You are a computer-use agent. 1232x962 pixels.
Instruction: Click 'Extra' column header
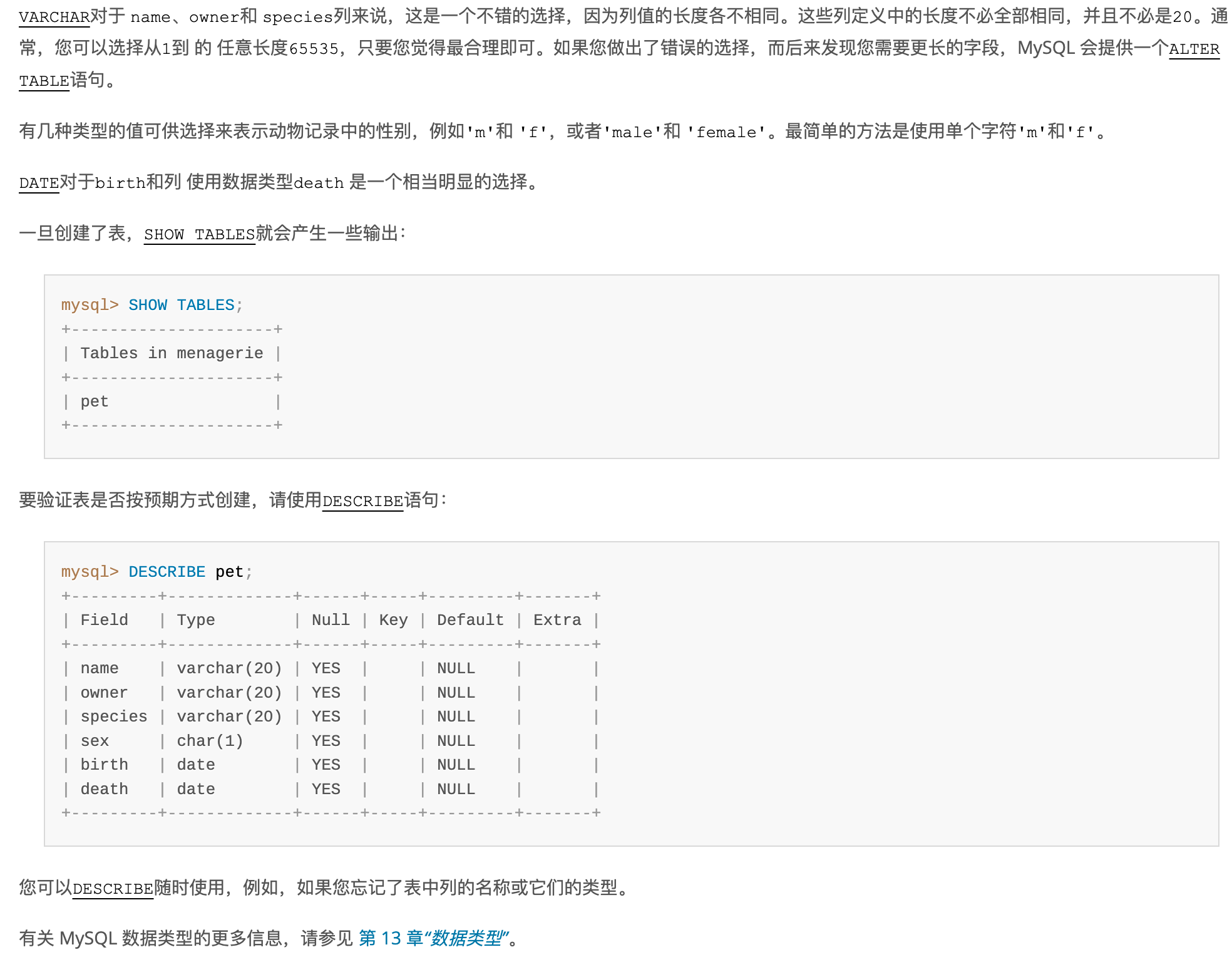click(x=557, y=620)
